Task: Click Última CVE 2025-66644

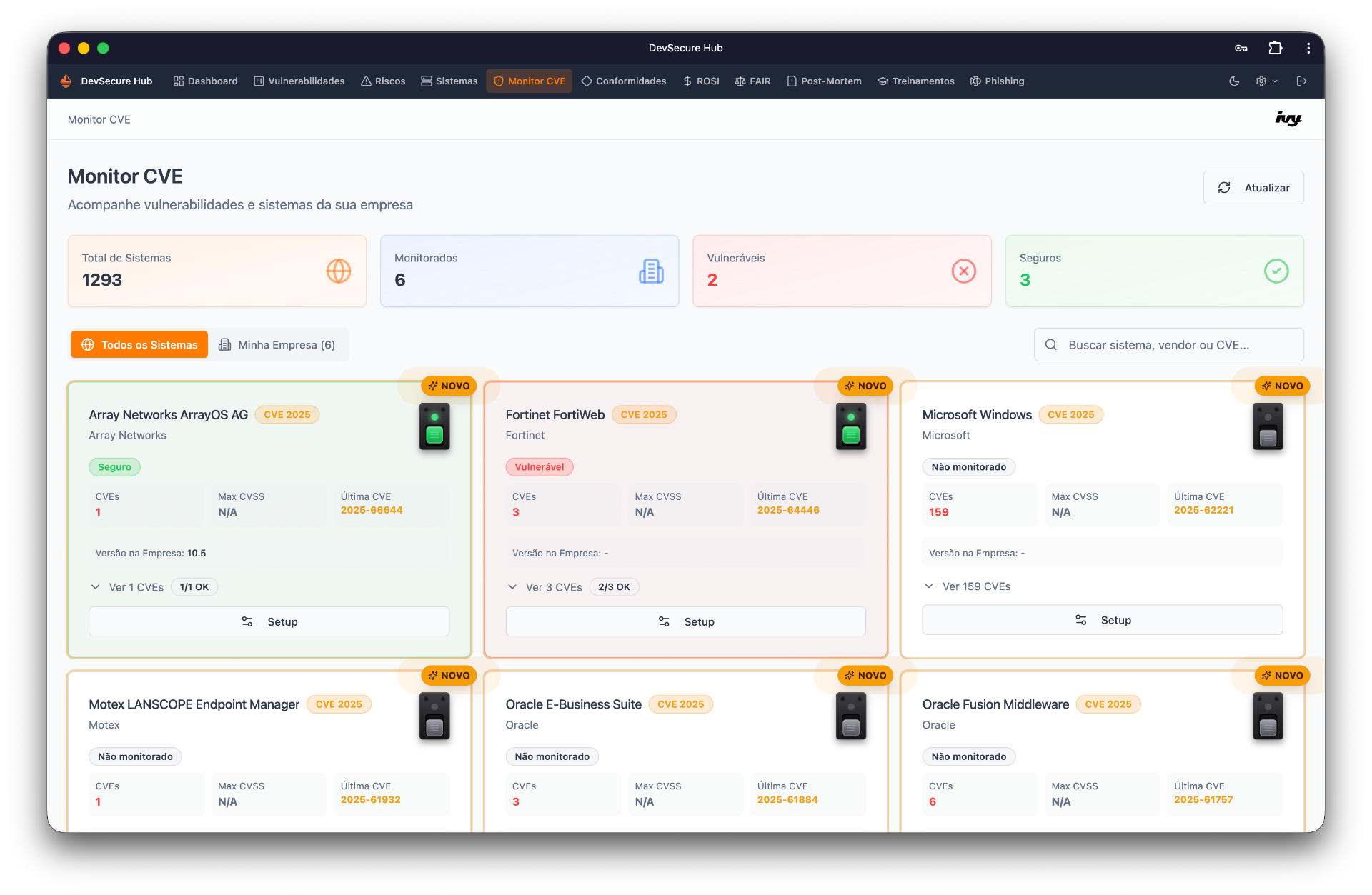Action: 372,511
